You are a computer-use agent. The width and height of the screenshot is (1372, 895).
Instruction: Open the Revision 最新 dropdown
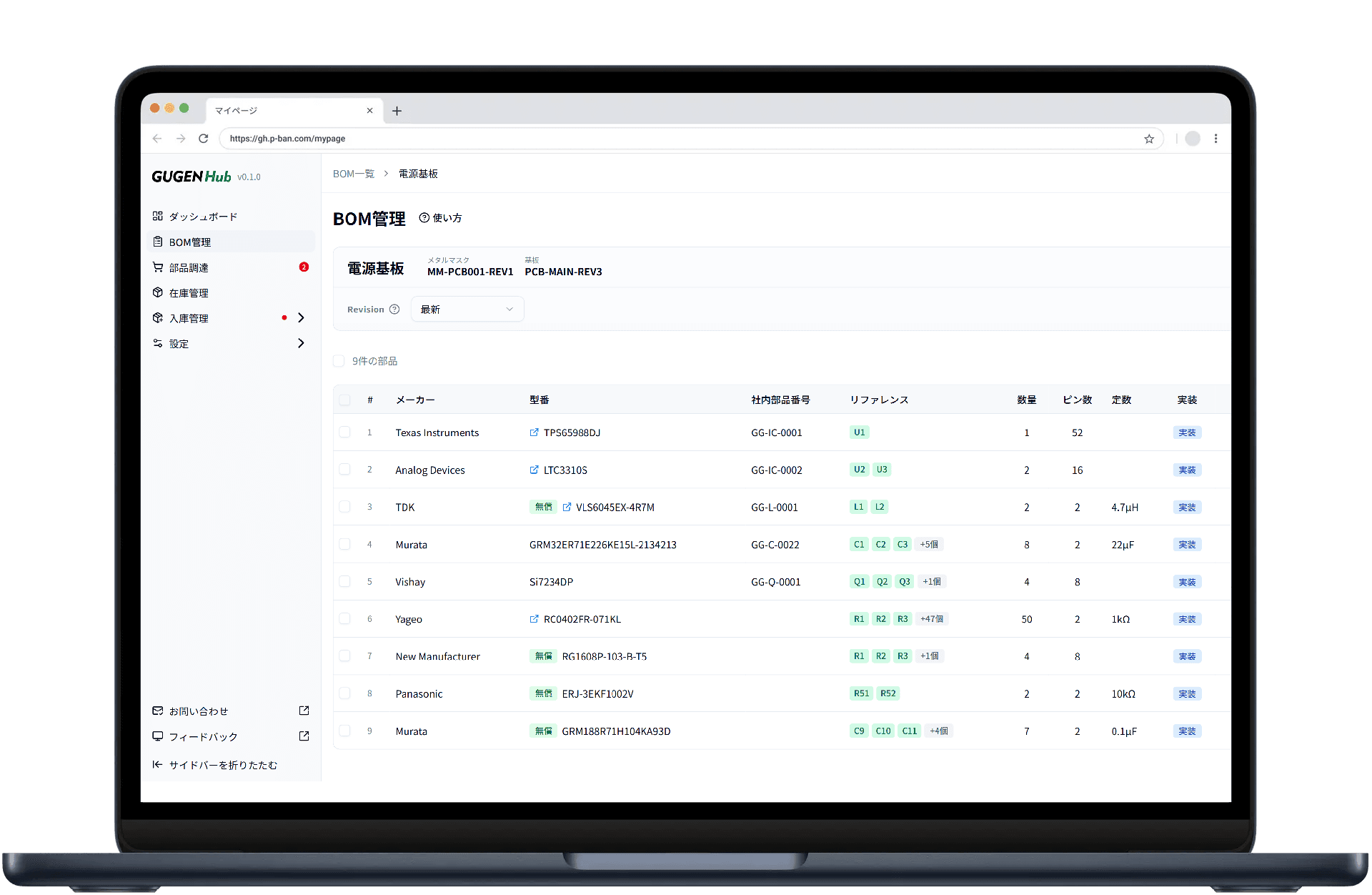click(467, 310)
